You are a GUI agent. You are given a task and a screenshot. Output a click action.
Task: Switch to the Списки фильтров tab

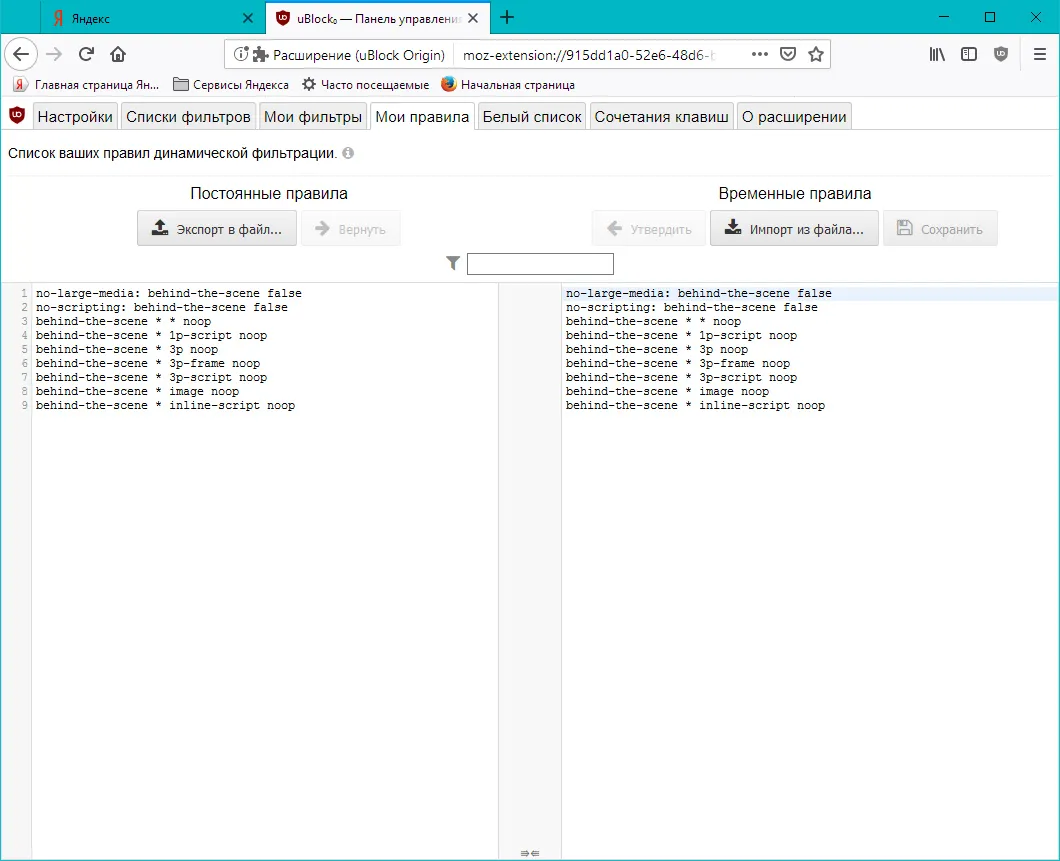pos(188,117)
